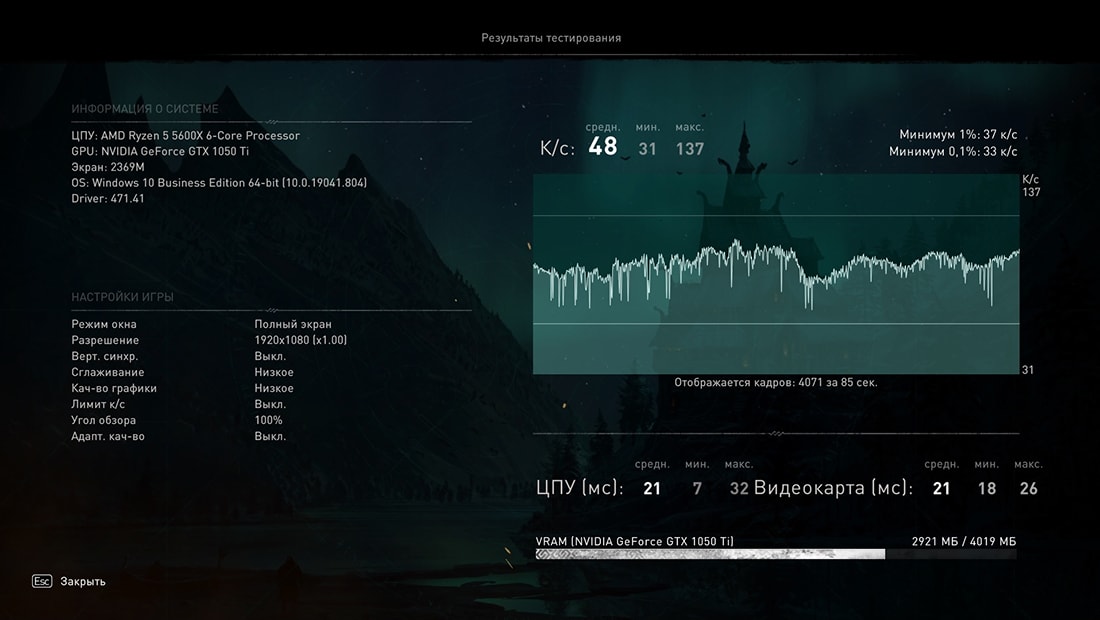Click the graph bottom axis label 31
The image size is (1100, 620).
click(1028, 370)
